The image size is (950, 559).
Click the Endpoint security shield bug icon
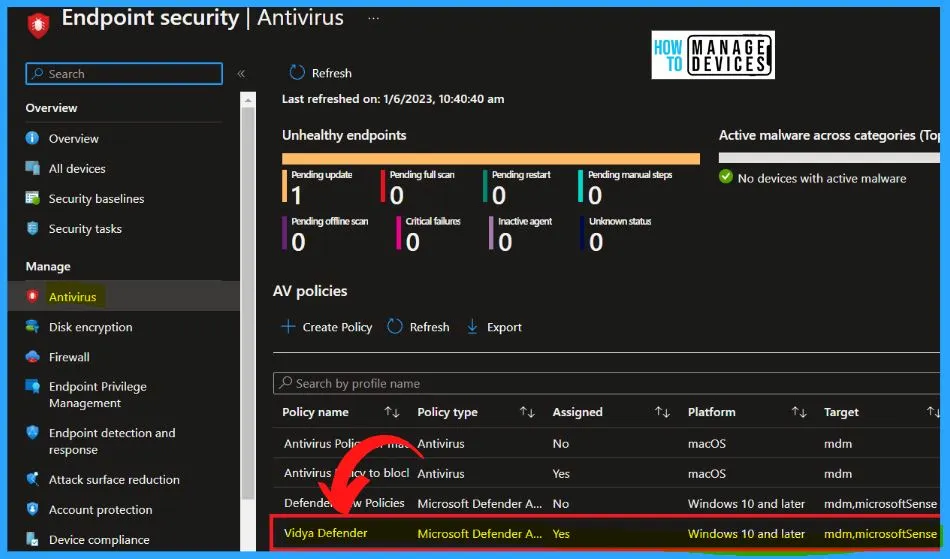pyautogui.click(x=38, y=25)
